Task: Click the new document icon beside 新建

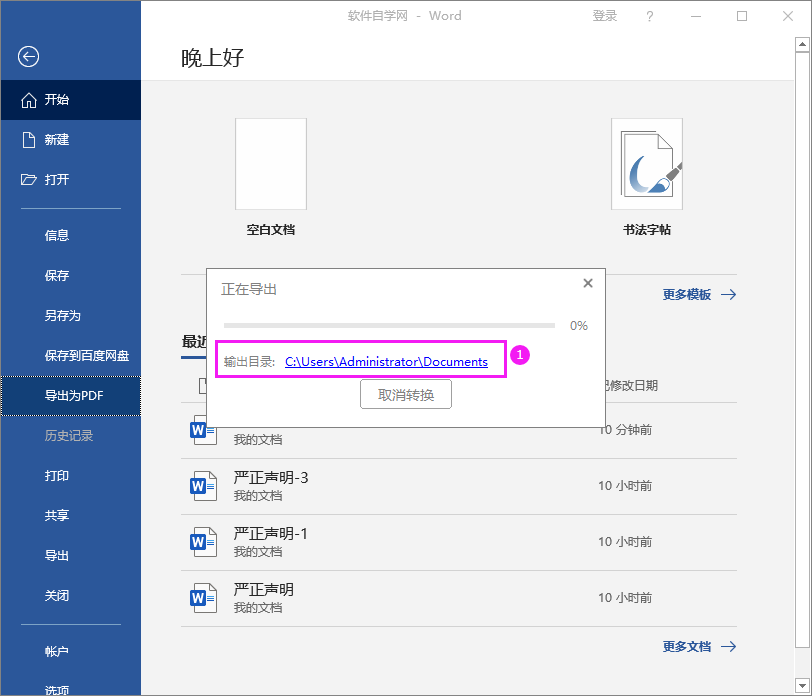Action: click(28, 139)
